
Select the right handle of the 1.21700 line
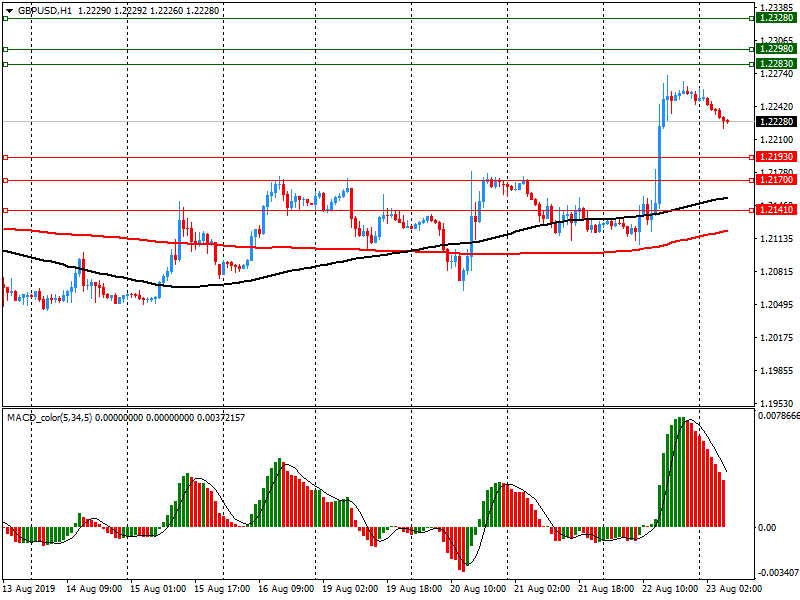[752, 181]
